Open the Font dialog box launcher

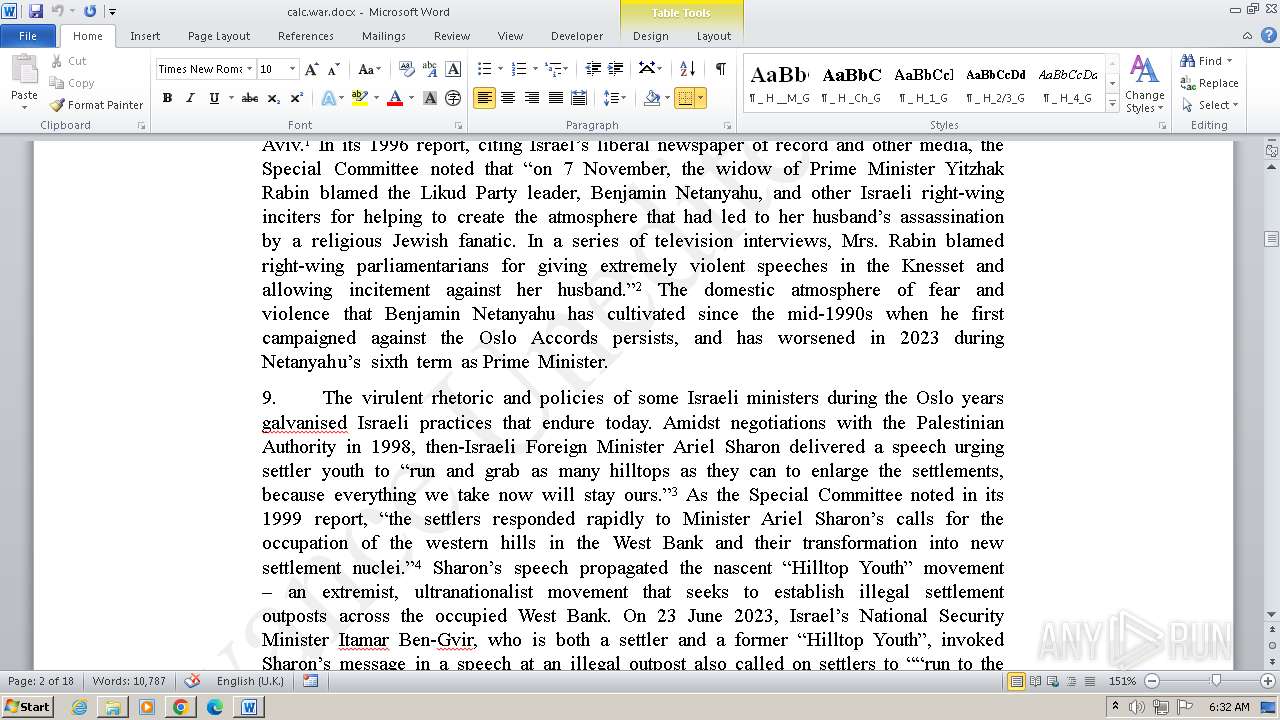[458, 126]
